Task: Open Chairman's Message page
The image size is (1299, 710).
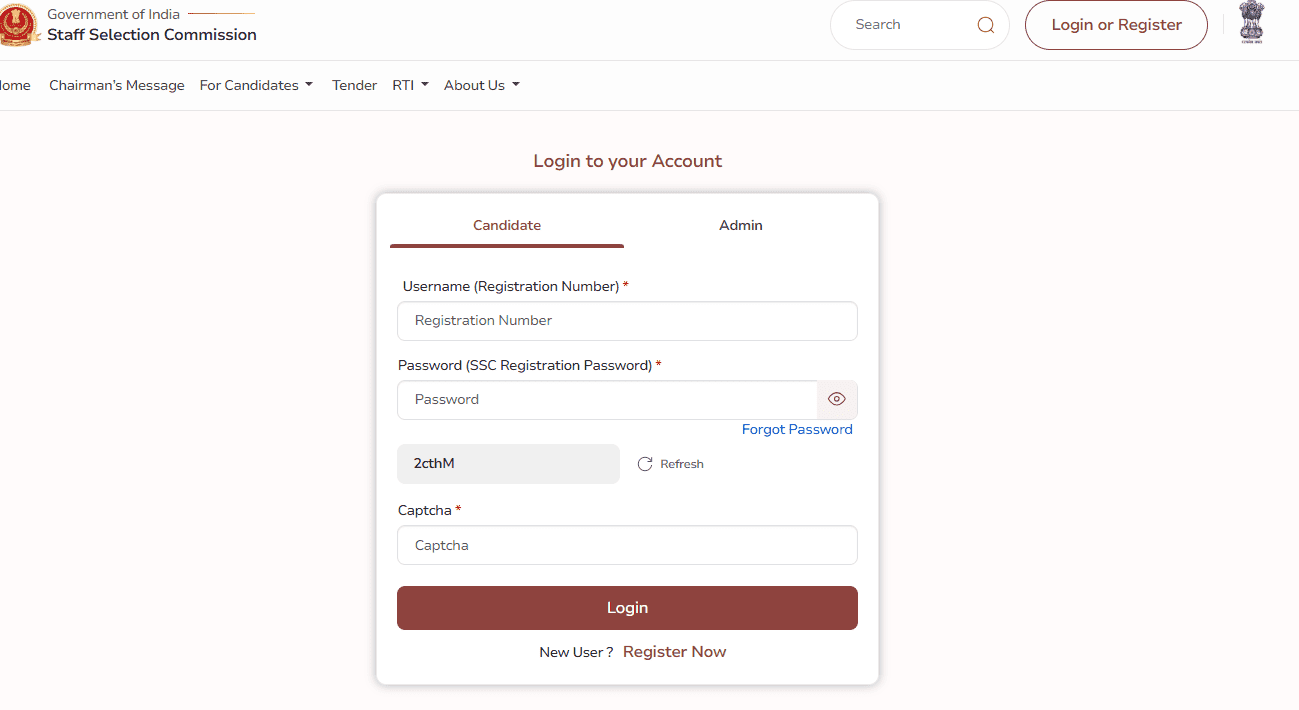Action: (x=117, y=85)
